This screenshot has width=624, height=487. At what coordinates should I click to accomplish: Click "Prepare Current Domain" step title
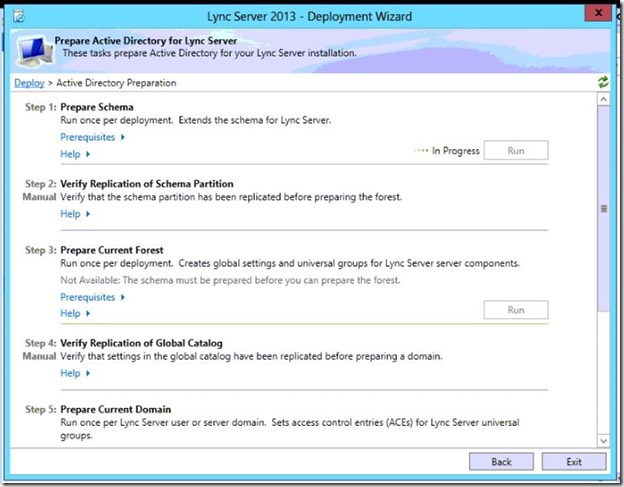click(116, 409)
